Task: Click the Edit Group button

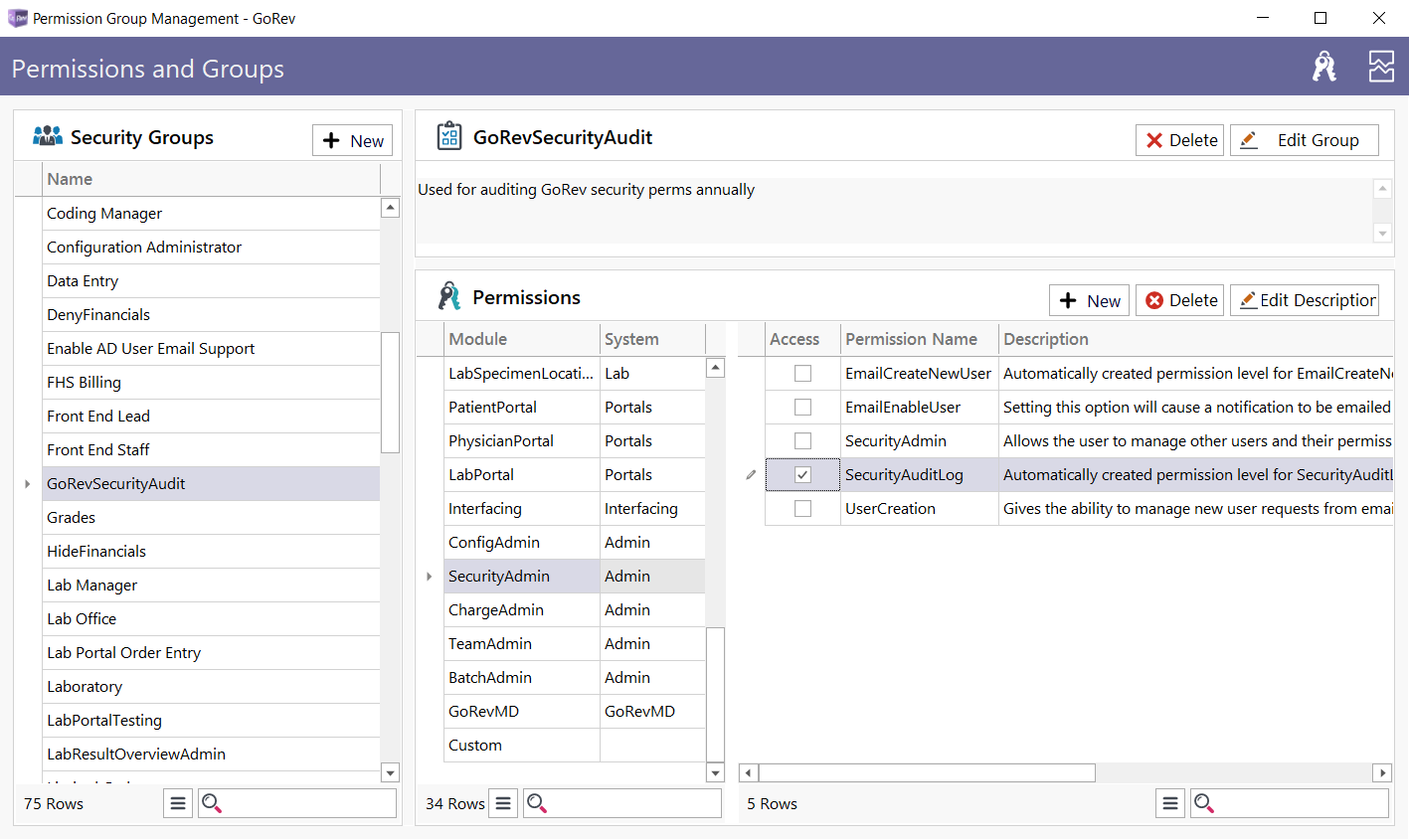Action: (1304, 140)
